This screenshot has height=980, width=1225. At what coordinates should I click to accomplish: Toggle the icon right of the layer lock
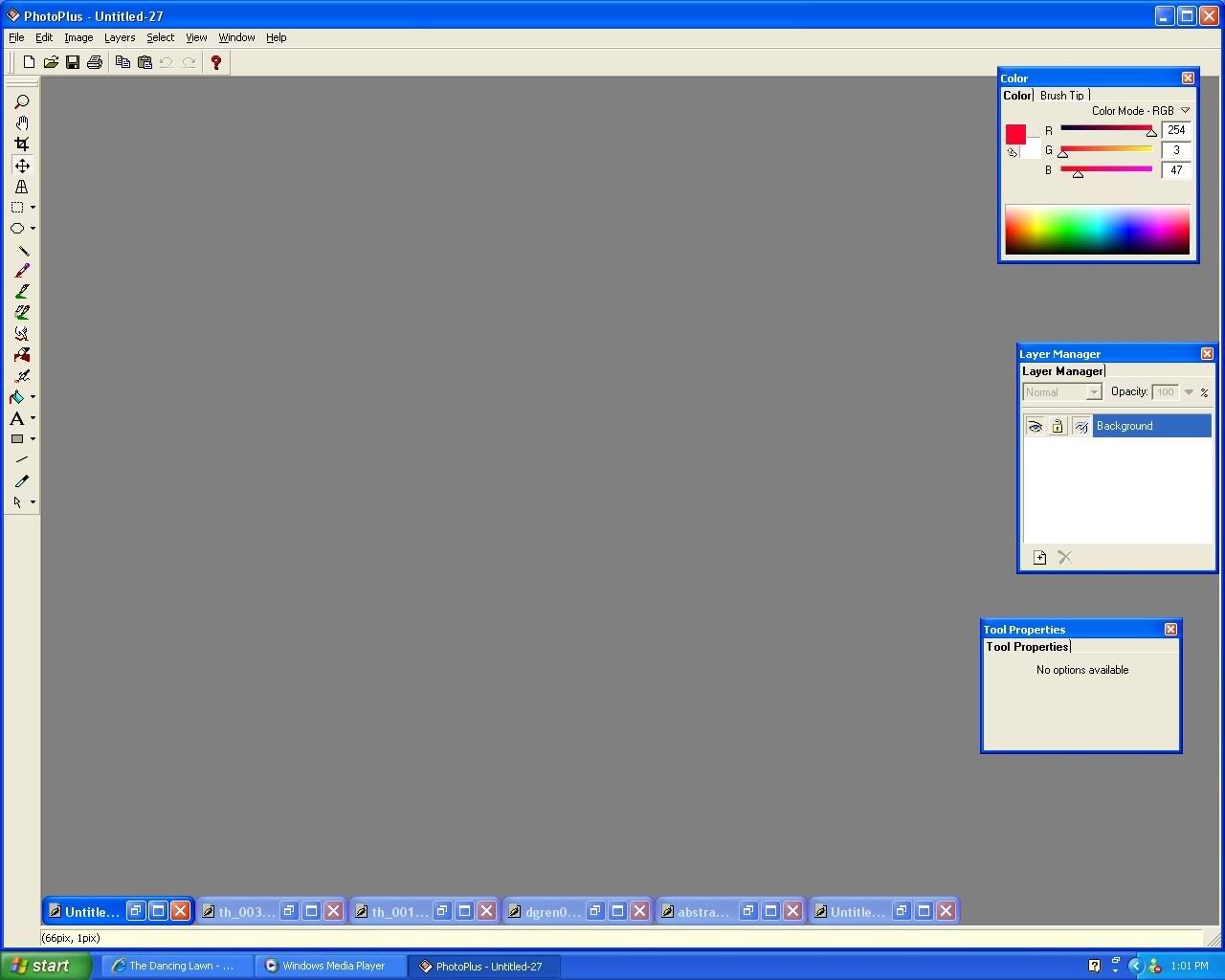[1080, 427]
